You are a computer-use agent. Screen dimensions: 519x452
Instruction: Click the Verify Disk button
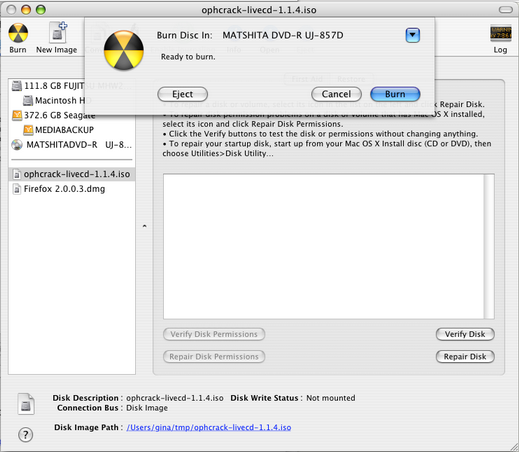click(x=465, y=334)
